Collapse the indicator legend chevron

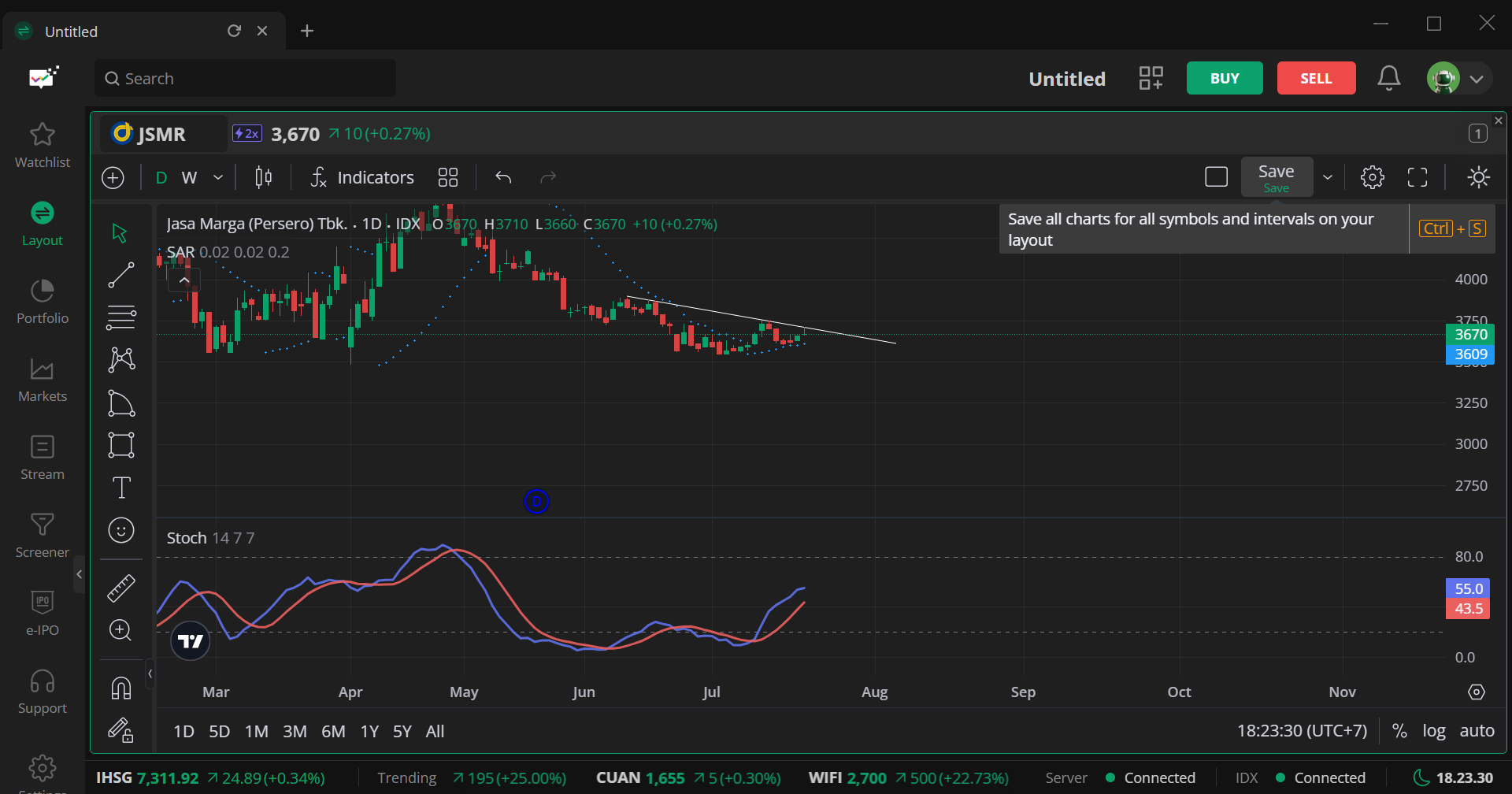[x=184, y=280]
